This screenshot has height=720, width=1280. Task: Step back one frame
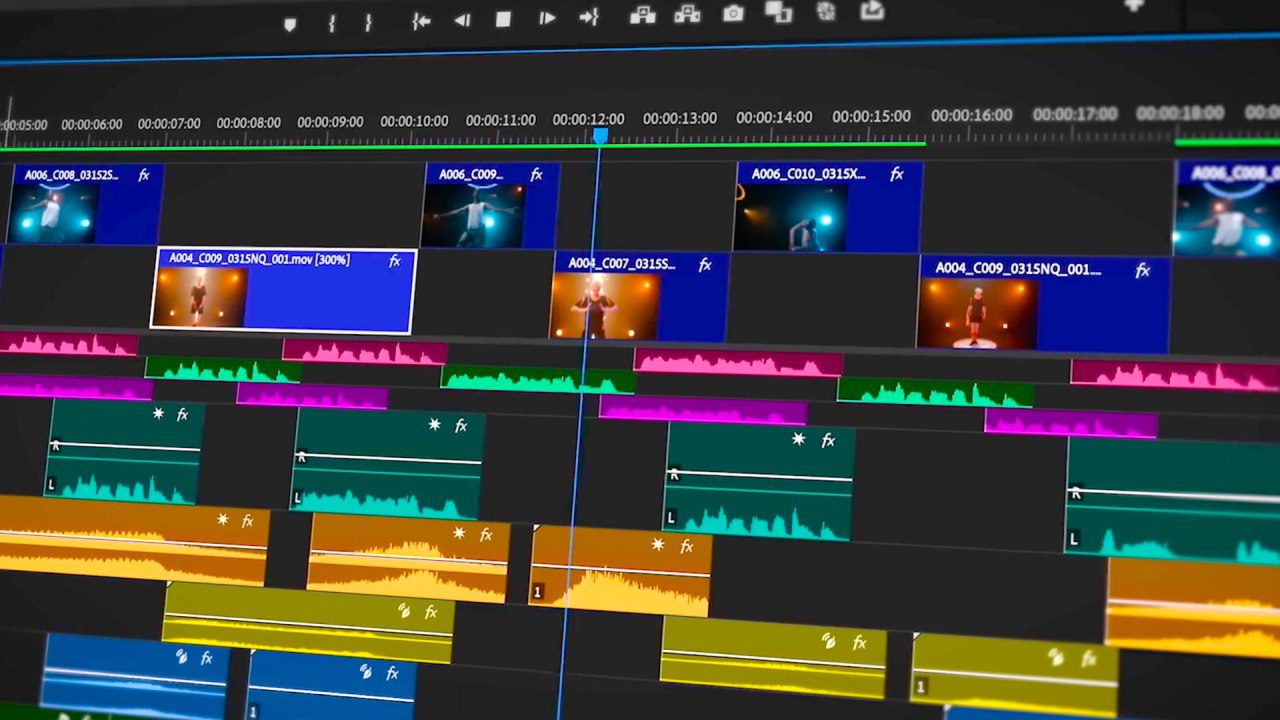coord(462,20)
